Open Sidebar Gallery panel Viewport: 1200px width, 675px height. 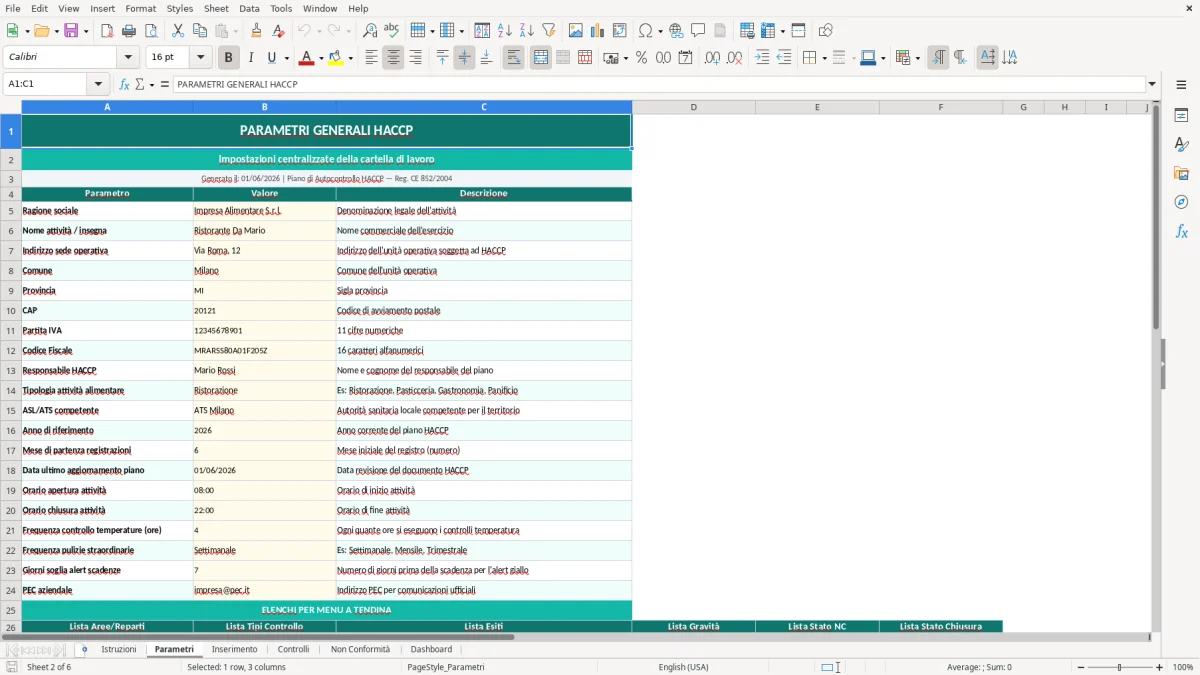coord(1181,173)
